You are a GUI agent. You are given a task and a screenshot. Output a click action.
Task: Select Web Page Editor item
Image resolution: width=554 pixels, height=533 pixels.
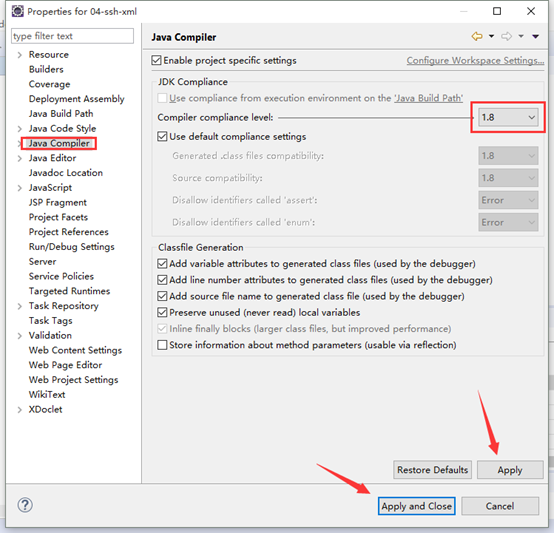(x=65, y=365)
